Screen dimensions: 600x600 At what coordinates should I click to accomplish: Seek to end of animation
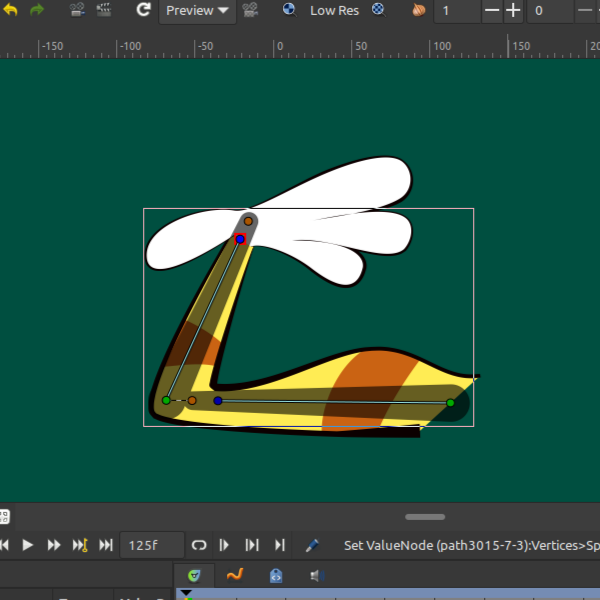point(106,545)
